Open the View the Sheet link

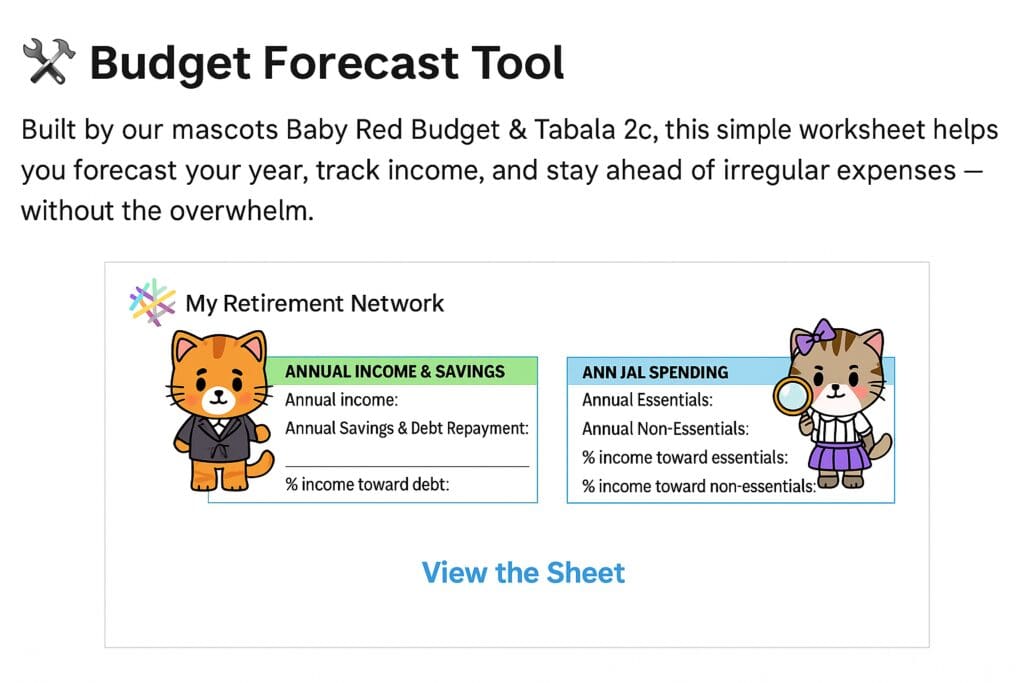click(523, 573)
